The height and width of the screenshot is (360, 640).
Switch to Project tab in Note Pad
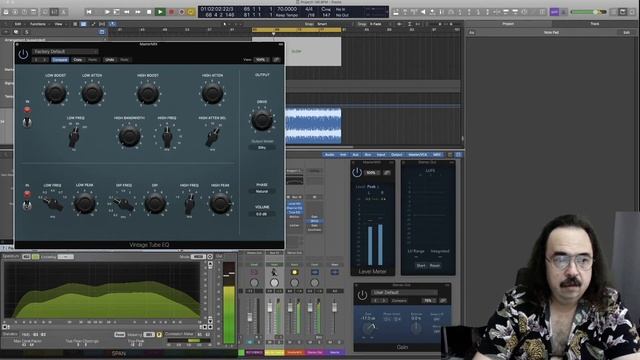(508, 24)
